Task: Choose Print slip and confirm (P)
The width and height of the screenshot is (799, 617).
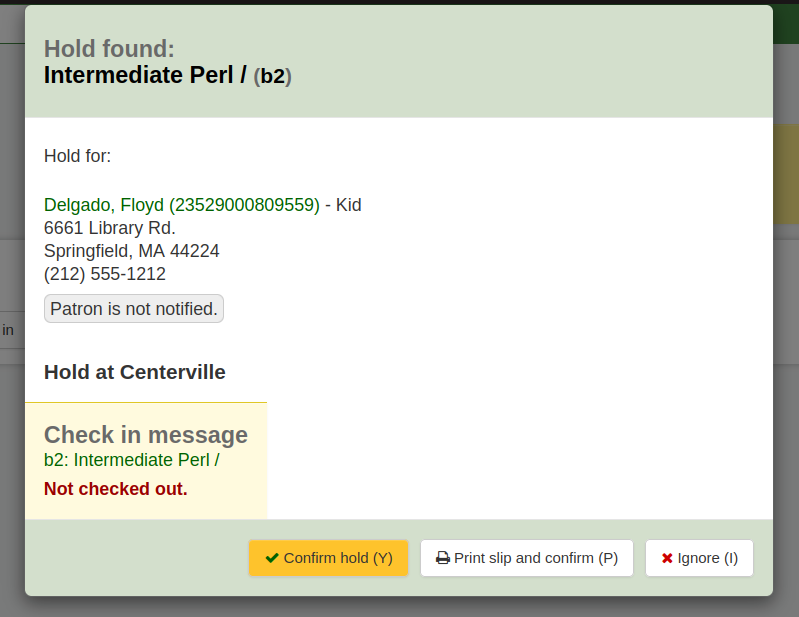Action: pos(527,558)
